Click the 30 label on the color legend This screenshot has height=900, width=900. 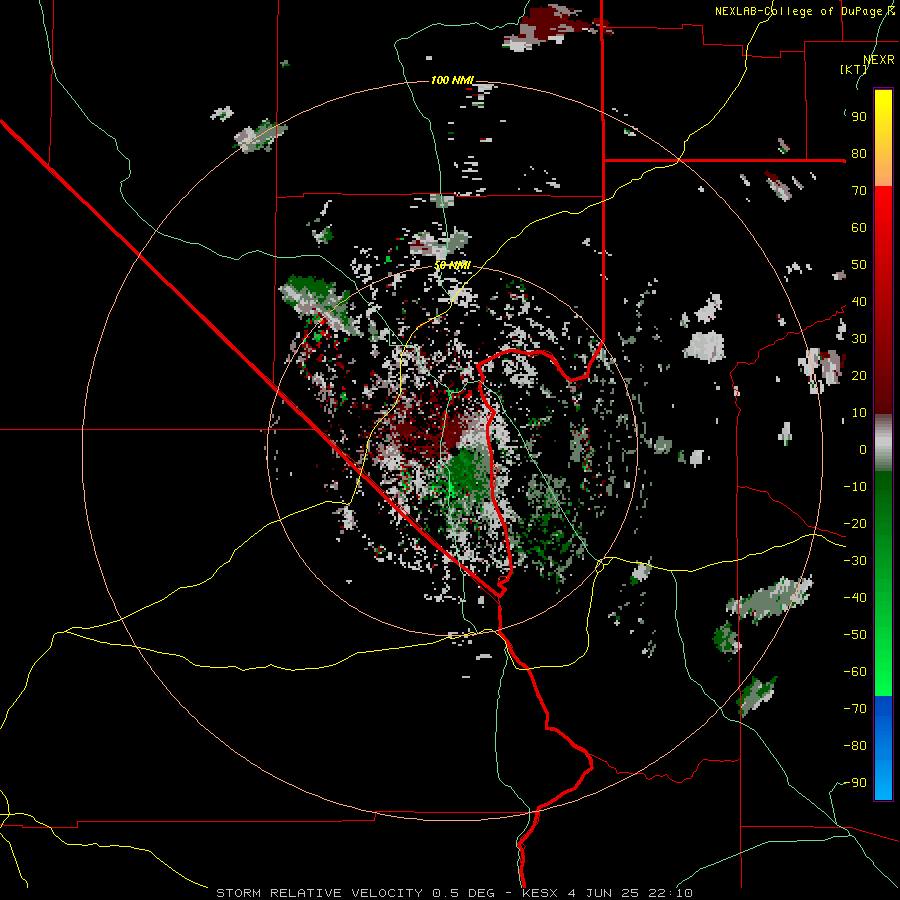coord(859,339)
